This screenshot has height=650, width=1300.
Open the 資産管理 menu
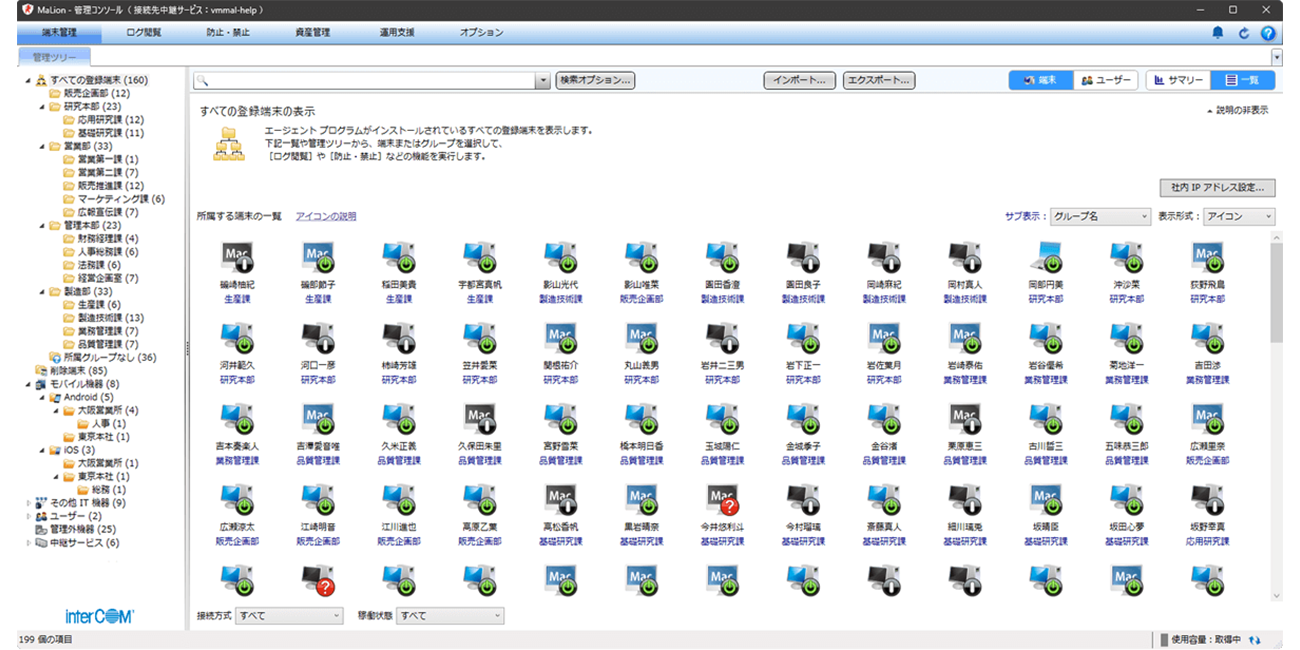pyautogui.click(x=314, y=32)
